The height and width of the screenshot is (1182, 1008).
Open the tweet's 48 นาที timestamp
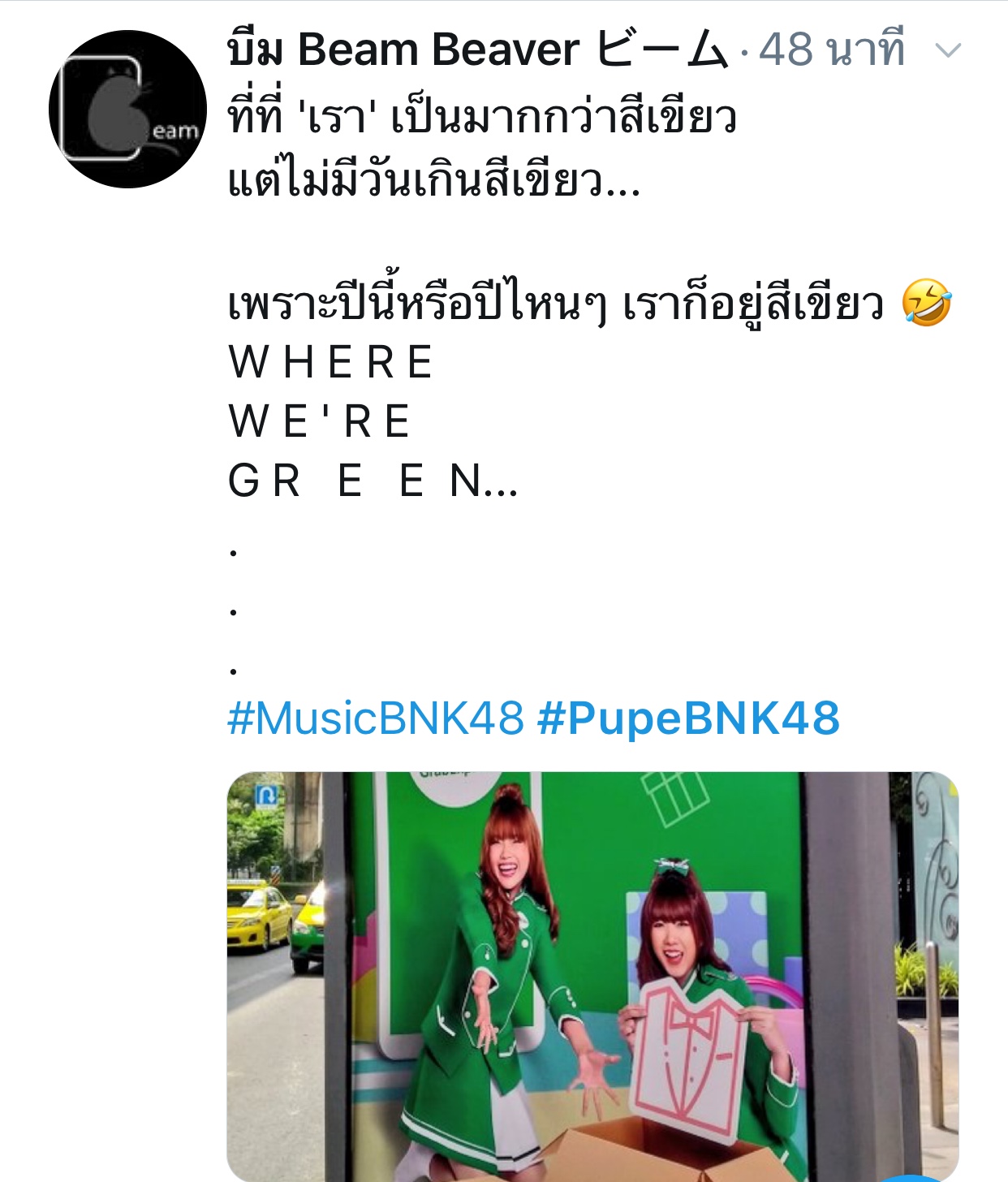pos(832,50)
